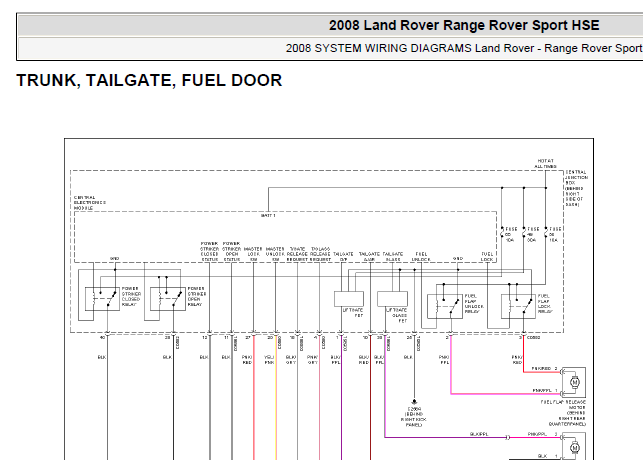Click the "Power Striker Closed Relay" text label
This screenshot has width=643, height=460.
point(131,296)
